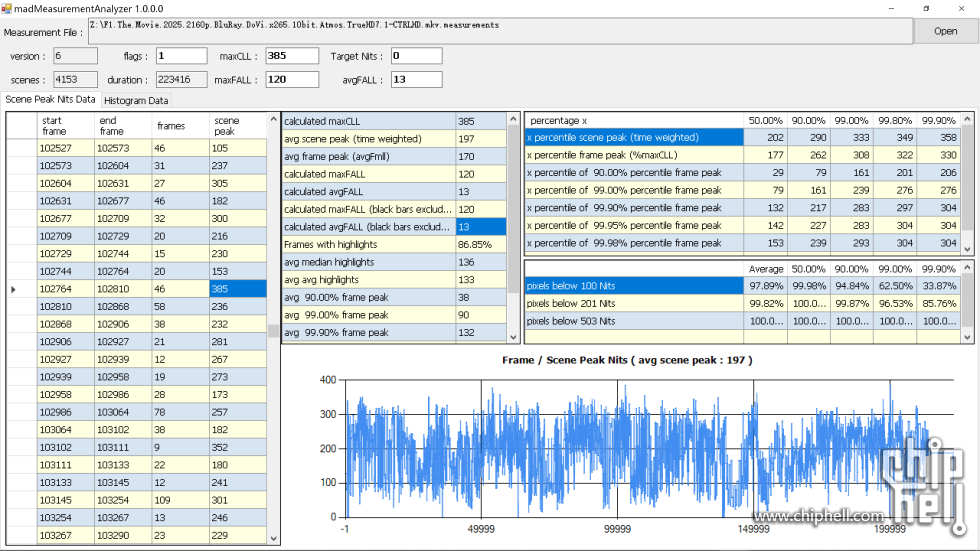The height and width of the screenshot is (551, 980).
Task: Click the Target Nits input field
Action: 416,56
